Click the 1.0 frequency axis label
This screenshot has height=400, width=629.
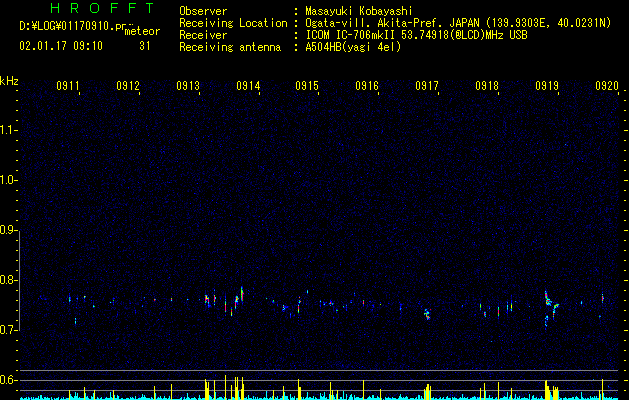click(8, 180)
